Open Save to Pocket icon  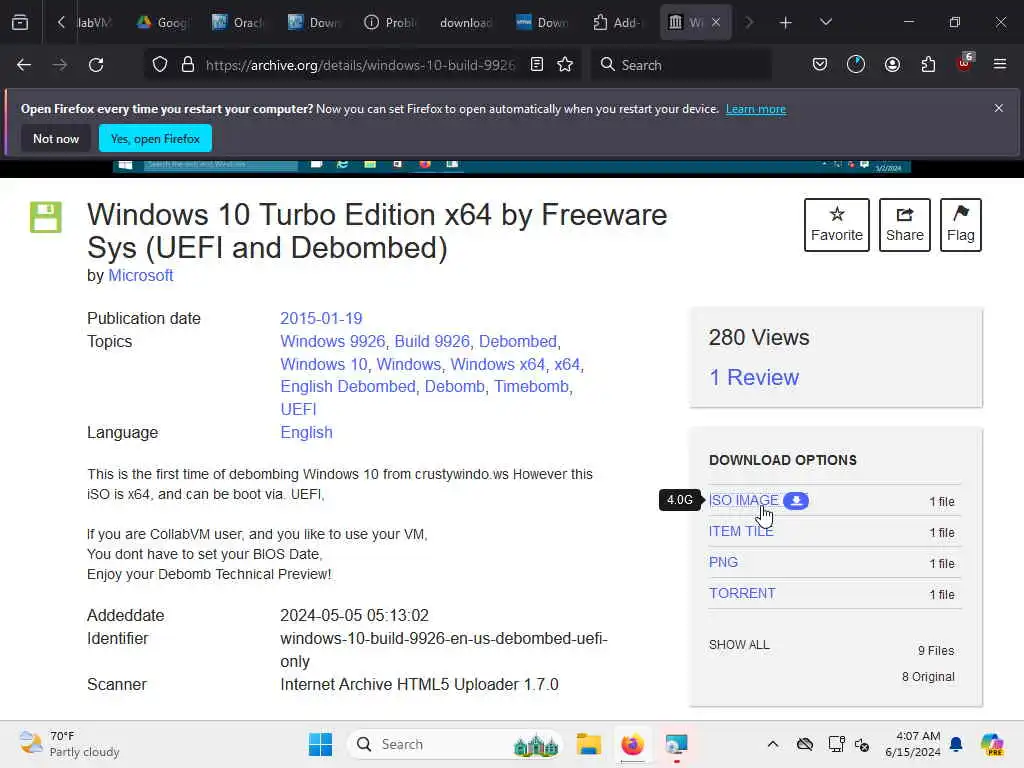click(x=820, y=65)
